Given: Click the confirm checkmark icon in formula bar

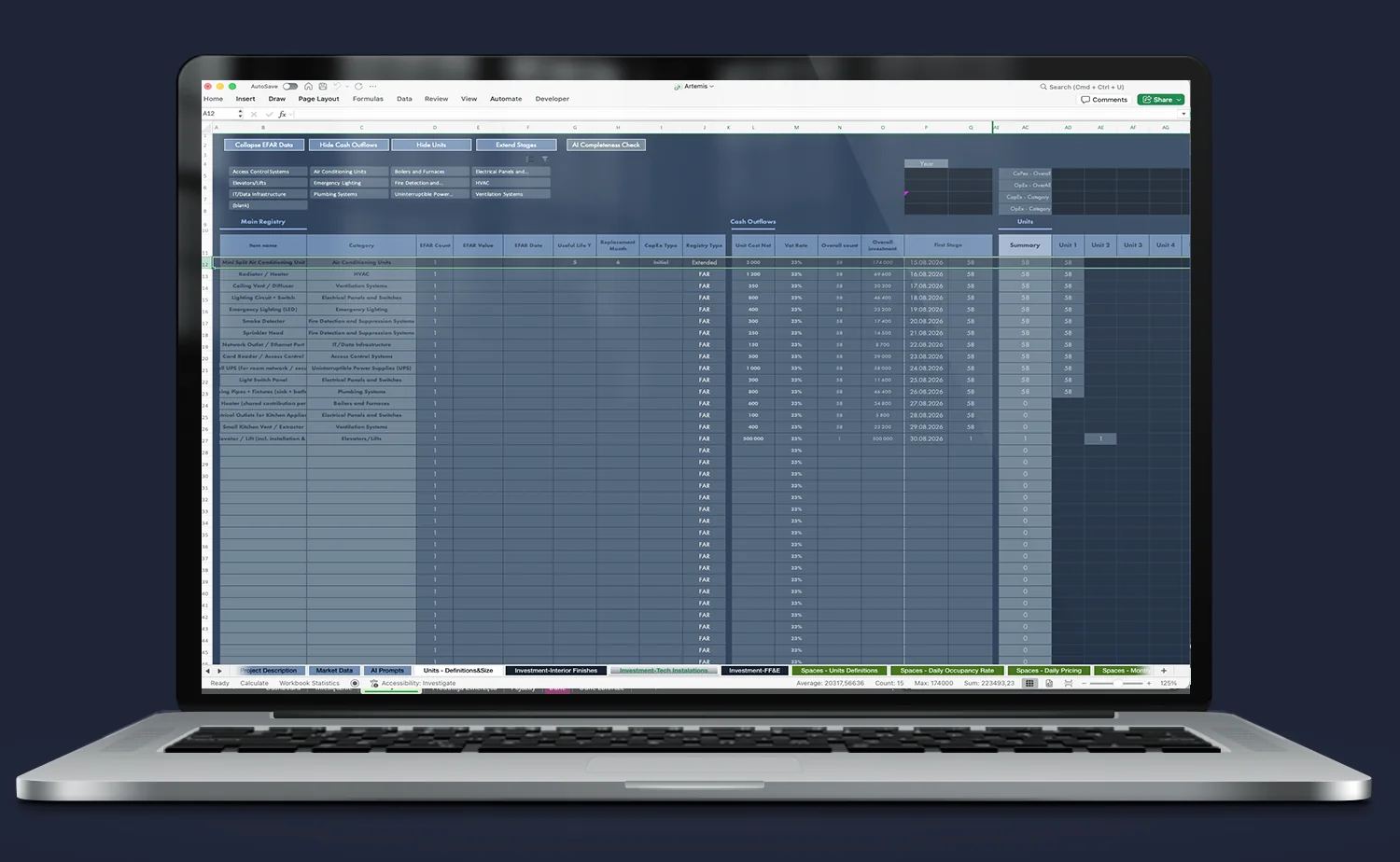Looking at the screenshot, I should [269, 114].
